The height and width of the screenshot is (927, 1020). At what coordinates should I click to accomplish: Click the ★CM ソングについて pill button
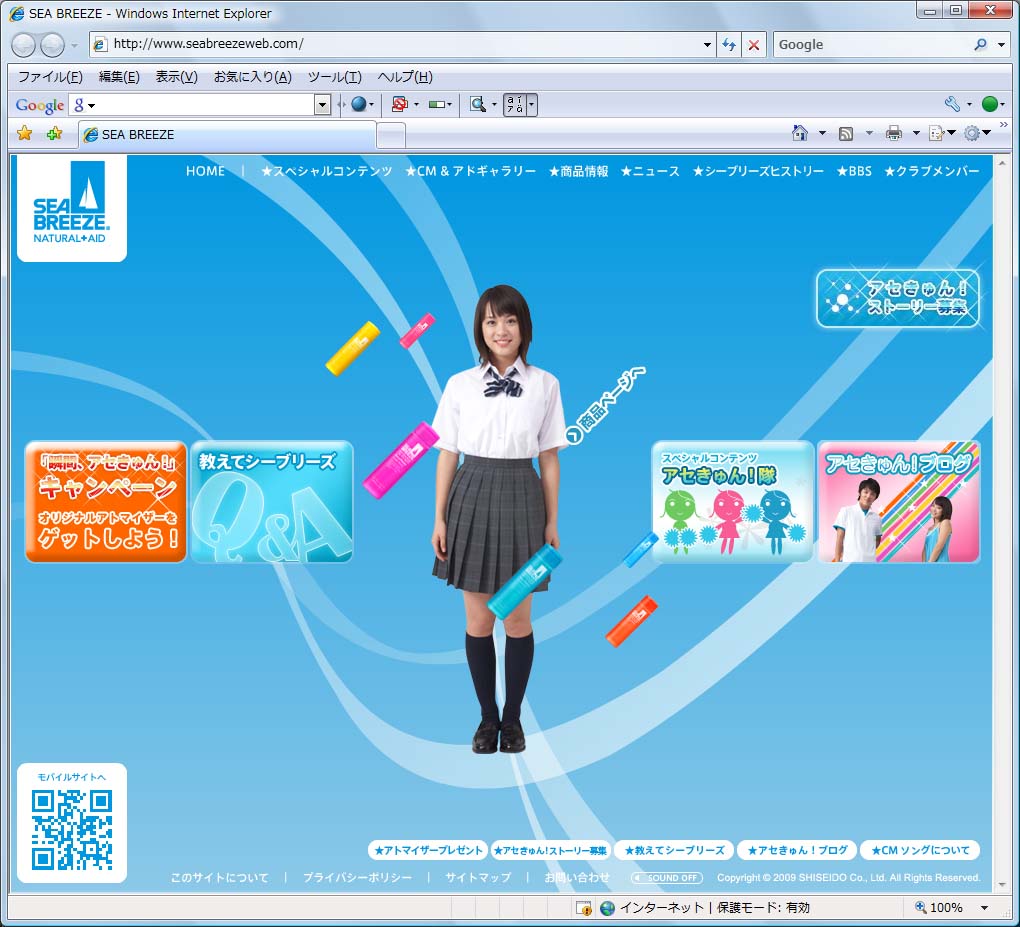coord(920,850)
